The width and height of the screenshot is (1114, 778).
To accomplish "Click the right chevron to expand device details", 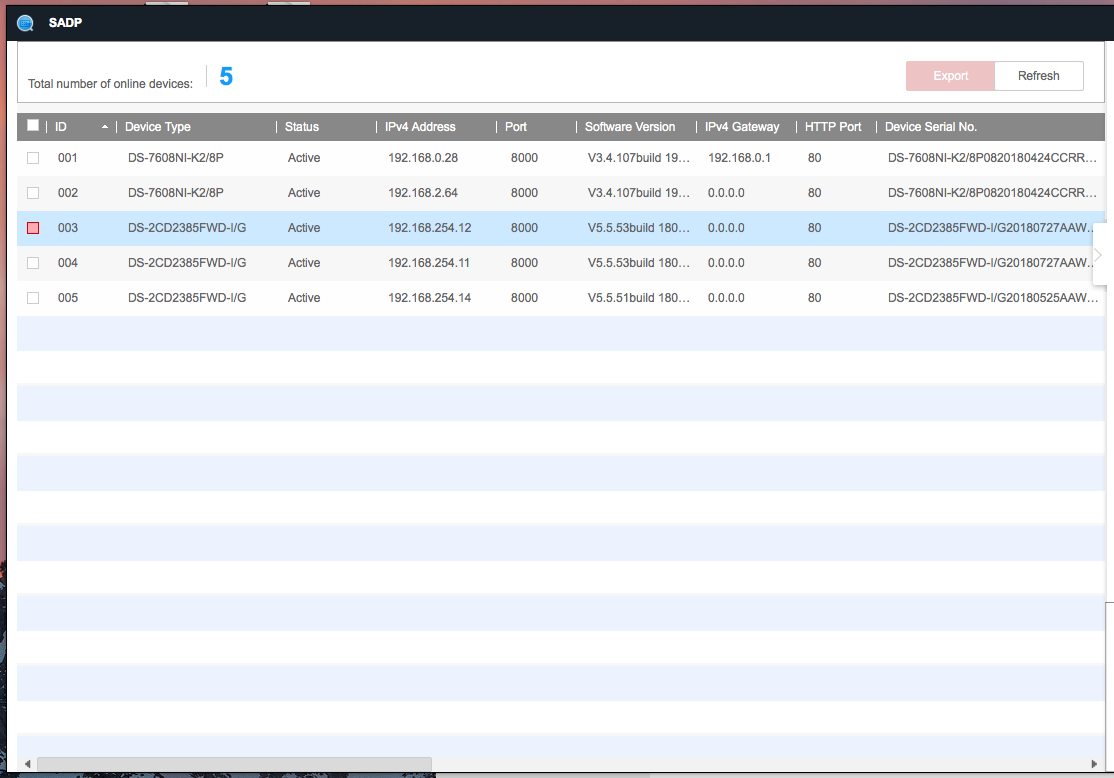I will (1098, 254).
